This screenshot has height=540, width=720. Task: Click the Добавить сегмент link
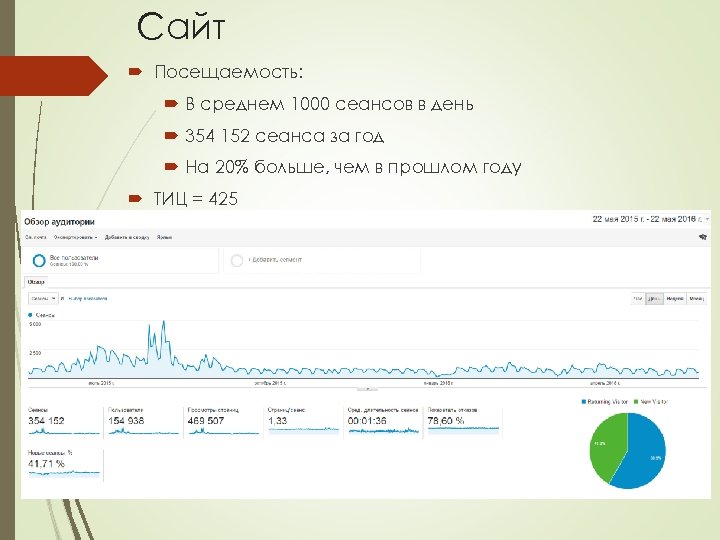[x=275, y=260]
